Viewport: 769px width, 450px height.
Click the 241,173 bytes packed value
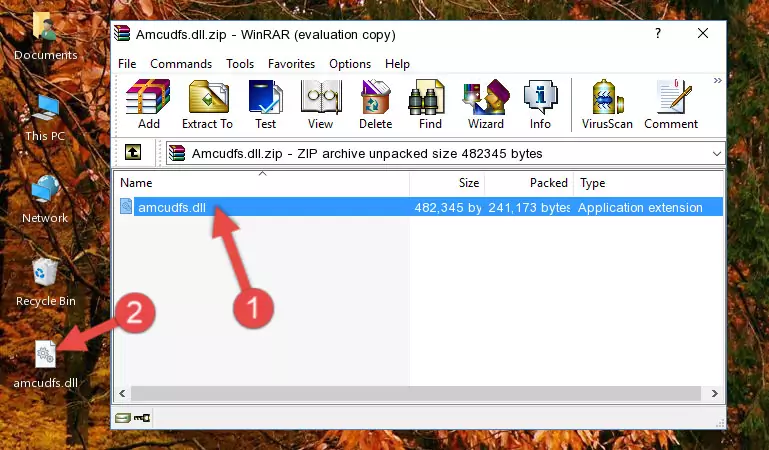[529, 207]
